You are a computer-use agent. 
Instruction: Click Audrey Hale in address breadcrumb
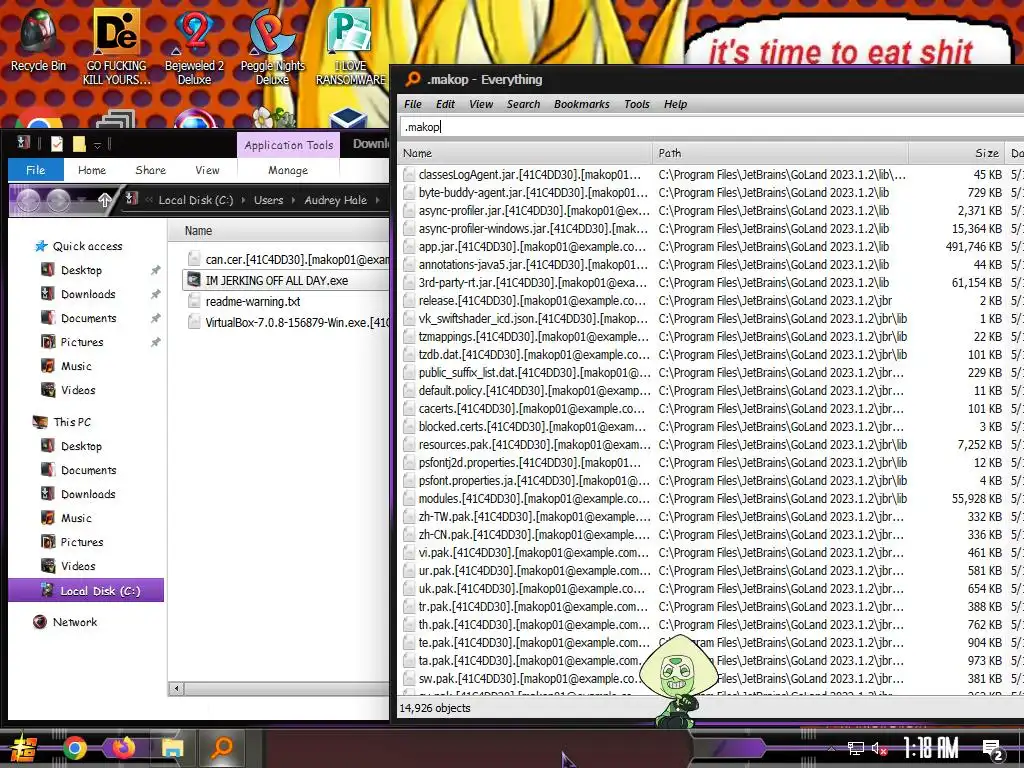335,200
